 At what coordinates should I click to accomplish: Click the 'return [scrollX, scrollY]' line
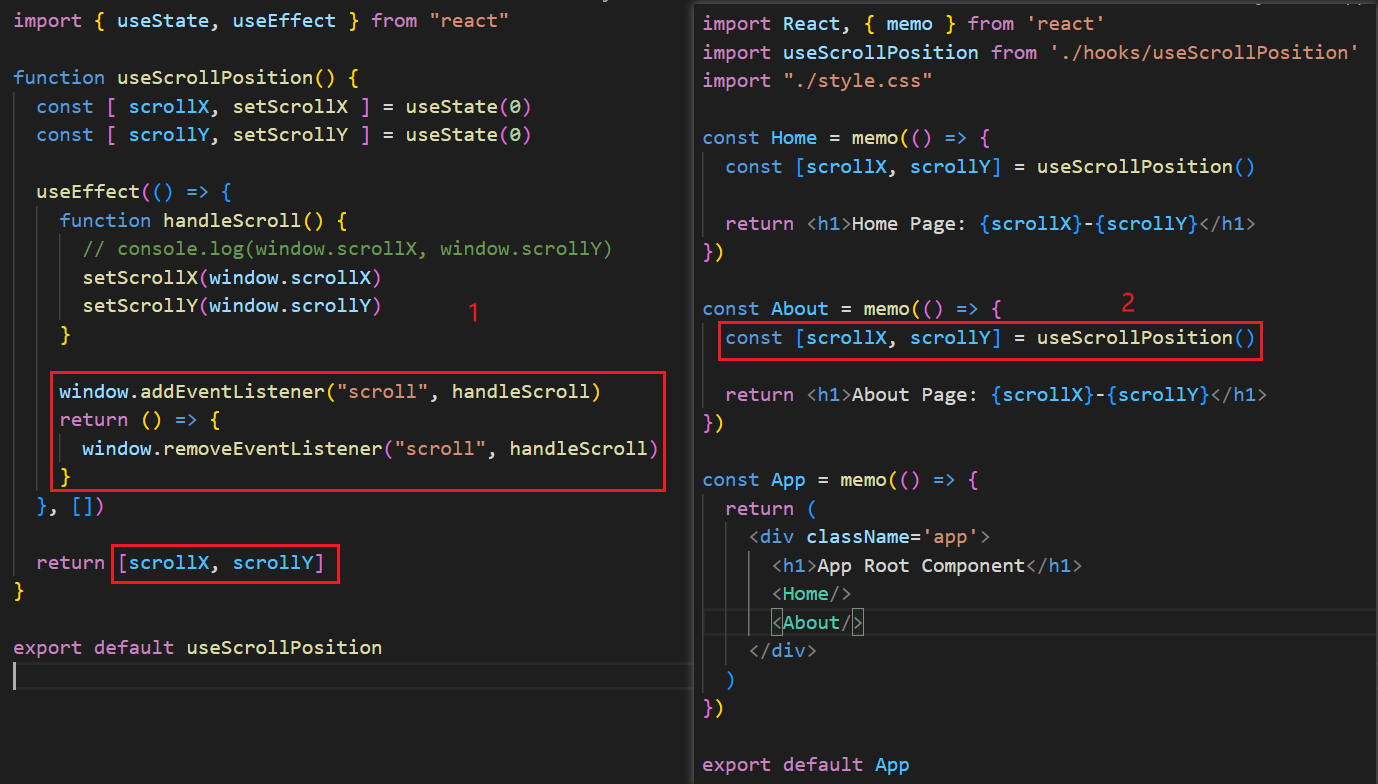(181, 563)
